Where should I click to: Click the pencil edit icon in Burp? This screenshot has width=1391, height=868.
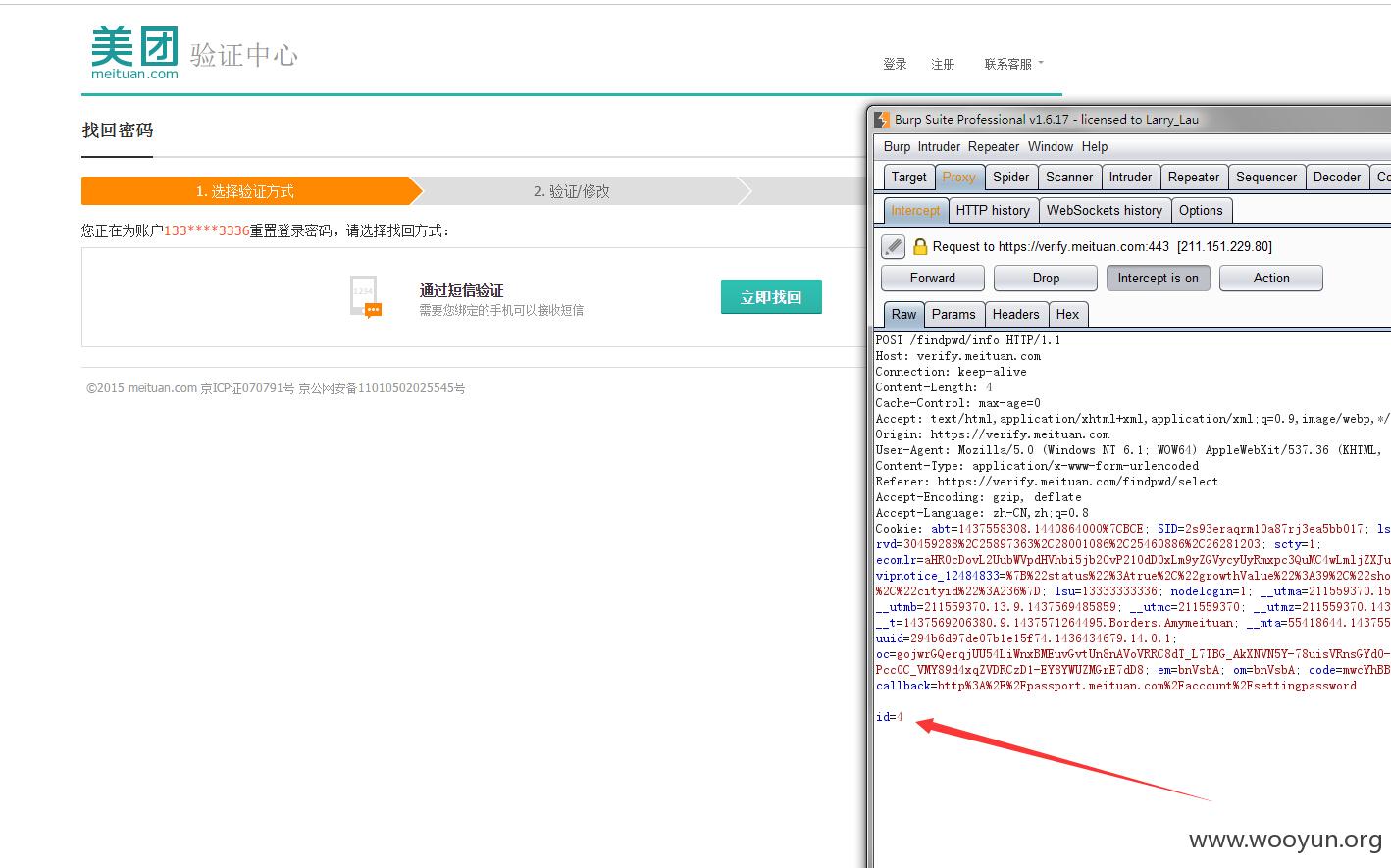pos(893,246)
